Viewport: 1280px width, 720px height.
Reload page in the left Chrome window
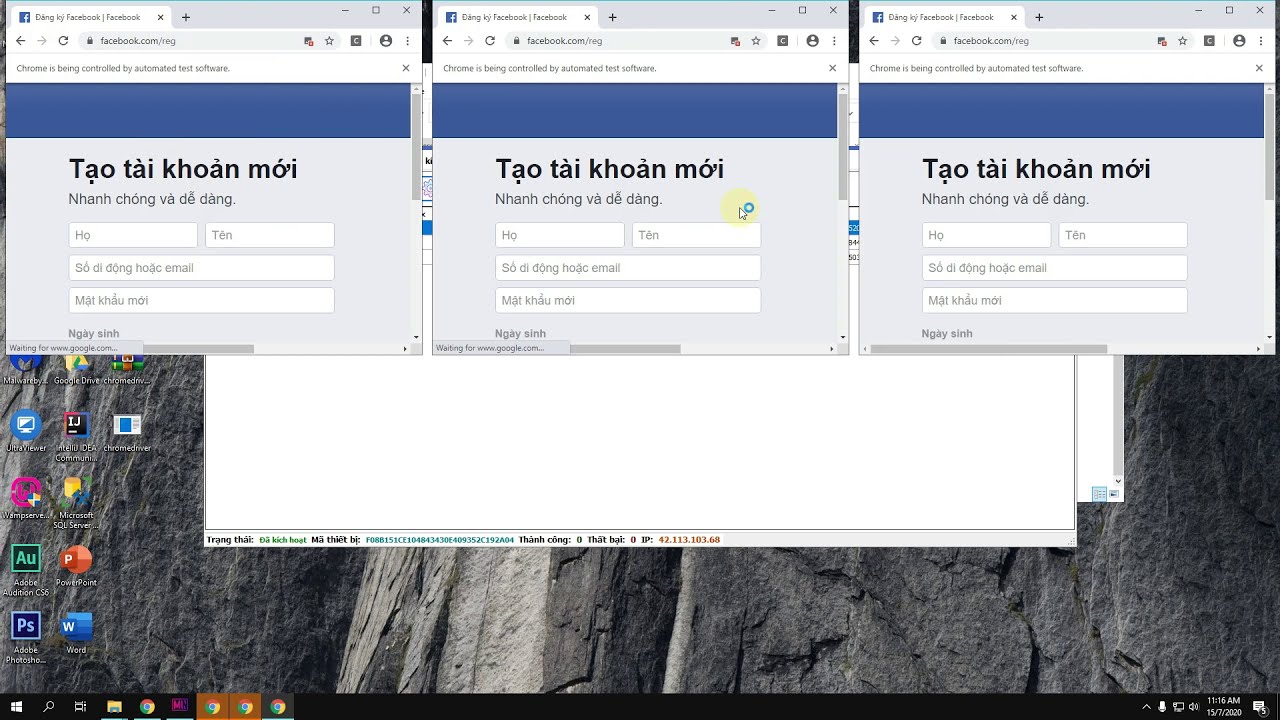pos(63,41)
